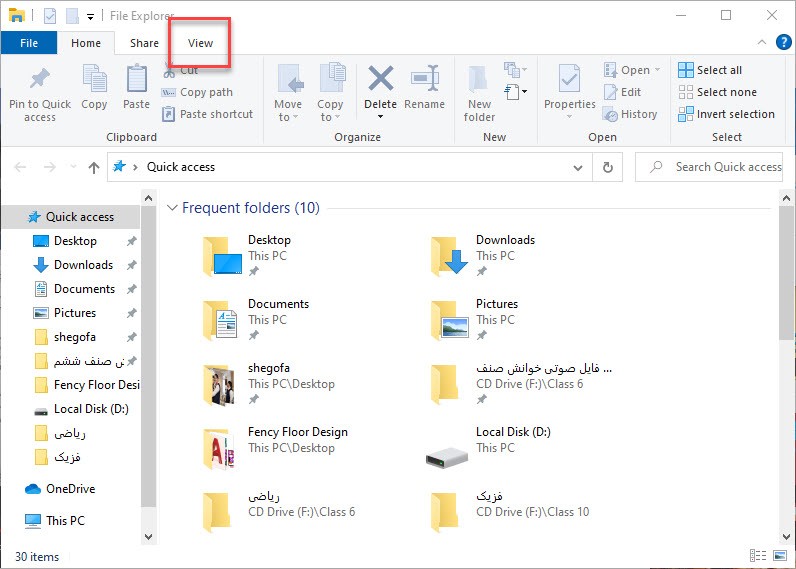
Task: Select Fency Floor Design folder tile
Action: (x=274, y=447)
